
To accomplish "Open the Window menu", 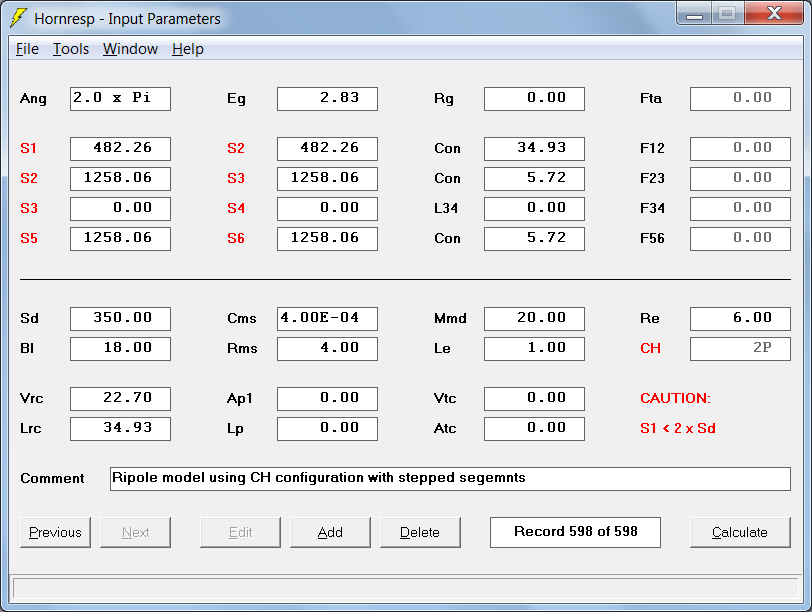I will pos(130,49).
